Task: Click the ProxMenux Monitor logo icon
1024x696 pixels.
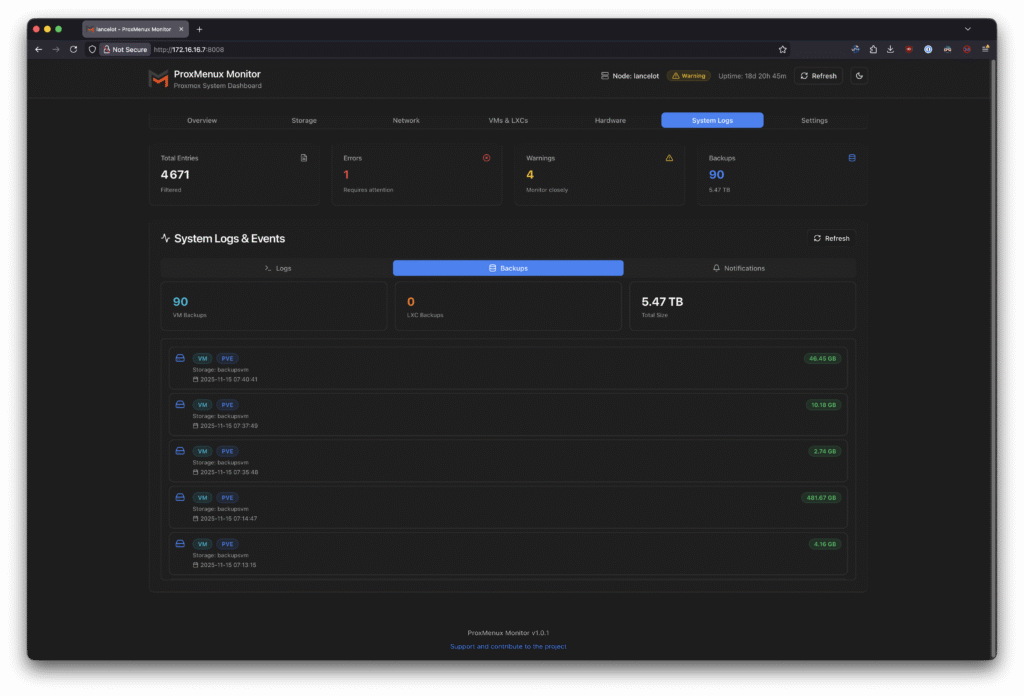Action: (158, 79)
